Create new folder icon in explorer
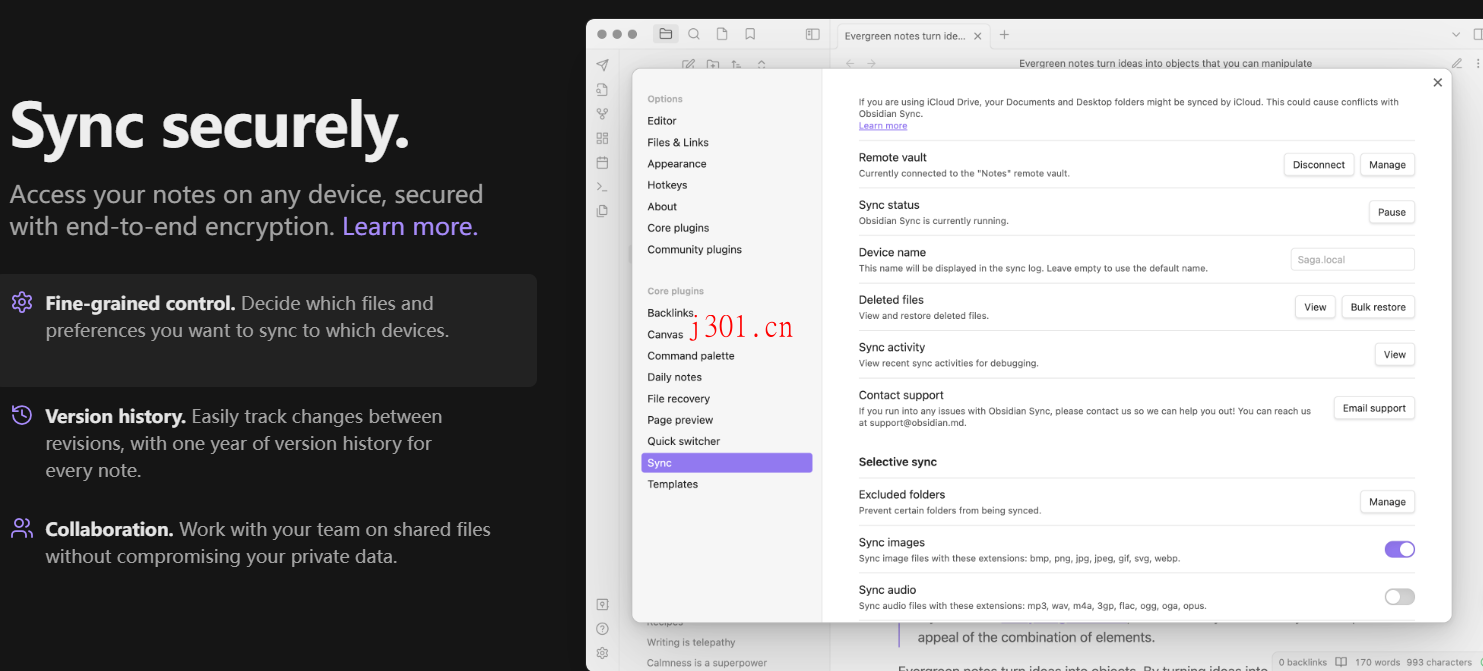The height and width of the screenshot is (671, 1483). point(712,64)
